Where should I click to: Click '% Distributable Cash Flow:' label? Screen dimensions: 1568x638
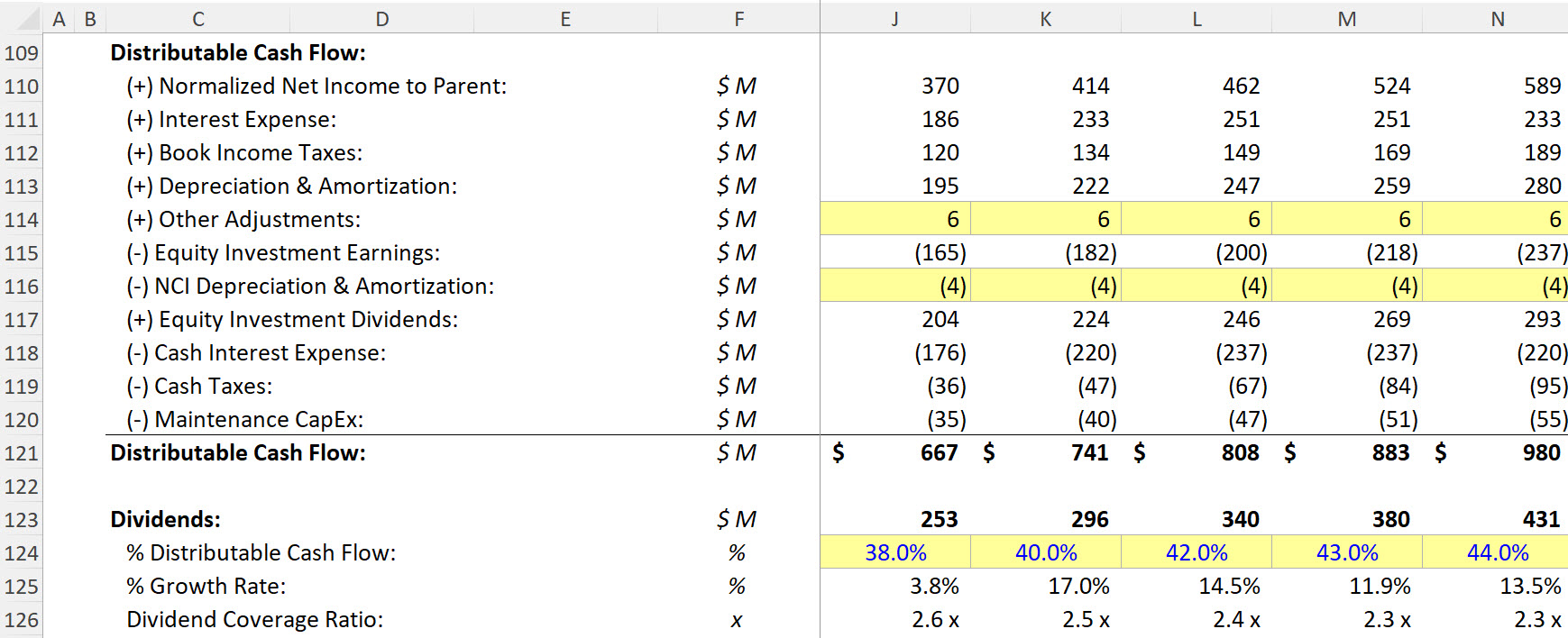coord(261,553)
